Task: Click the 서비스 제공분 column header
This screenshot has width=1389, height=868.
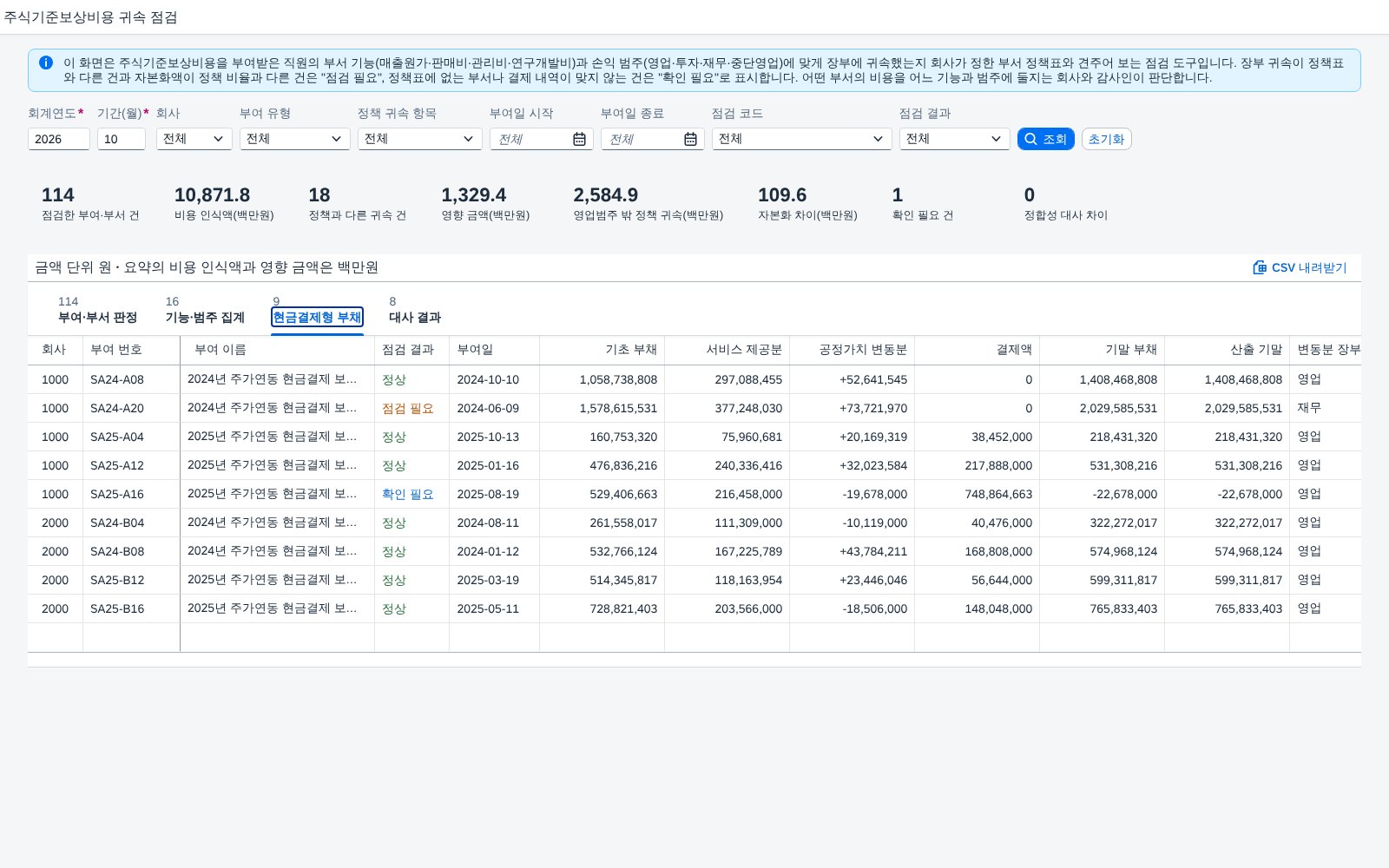Action: (727, 350)
